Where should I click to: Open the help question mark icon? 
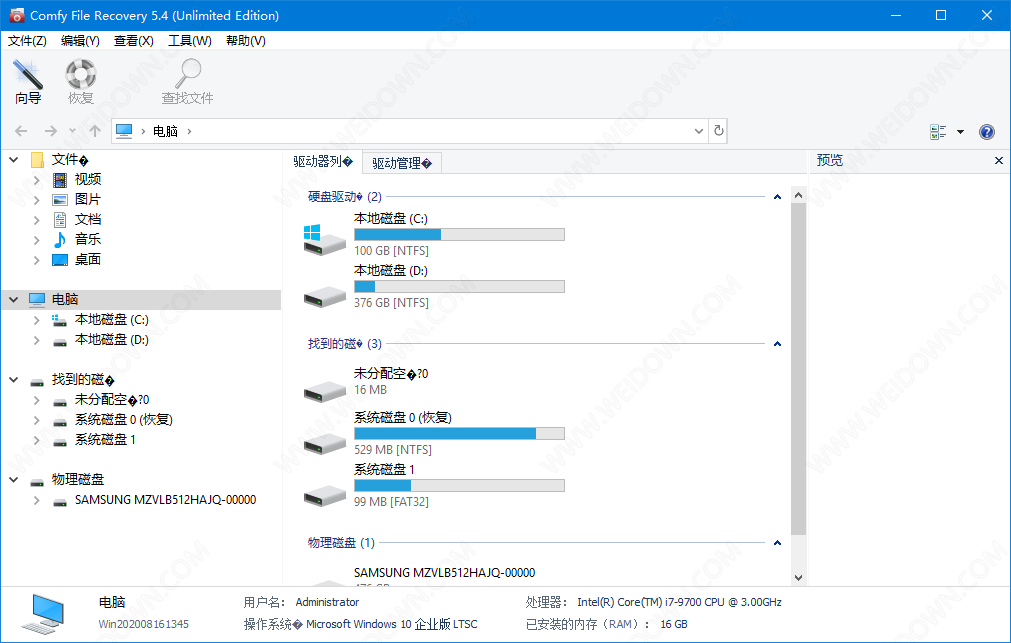[986, 132]
